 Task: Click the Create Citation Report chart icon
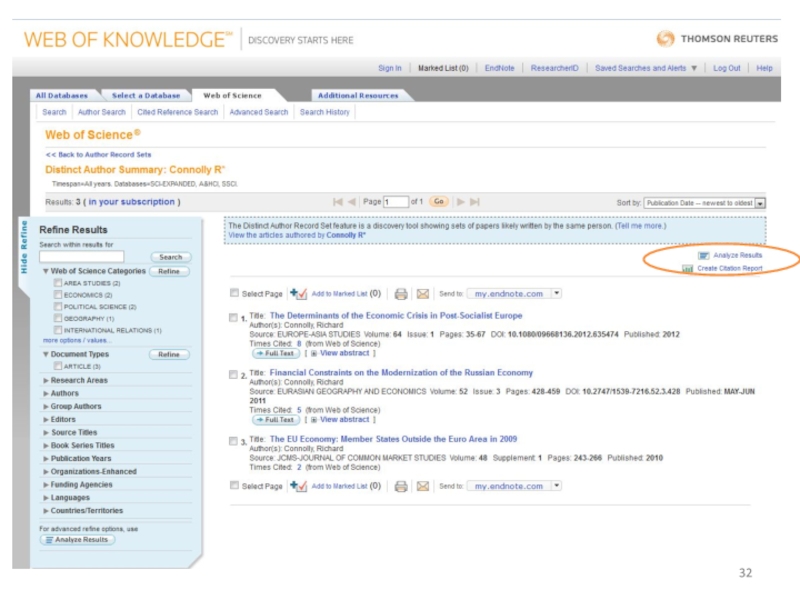point(688,268)
